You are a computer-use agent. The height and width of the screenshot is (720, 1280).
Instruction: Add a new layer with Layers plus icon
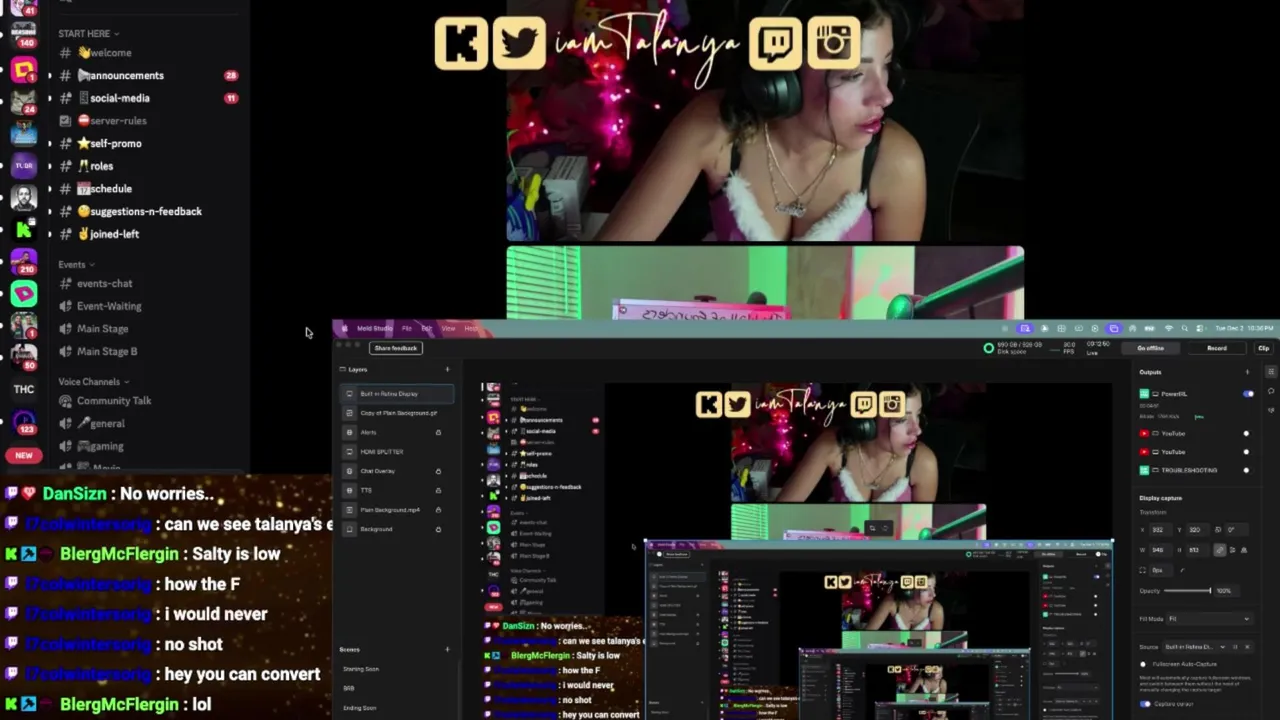447,370
